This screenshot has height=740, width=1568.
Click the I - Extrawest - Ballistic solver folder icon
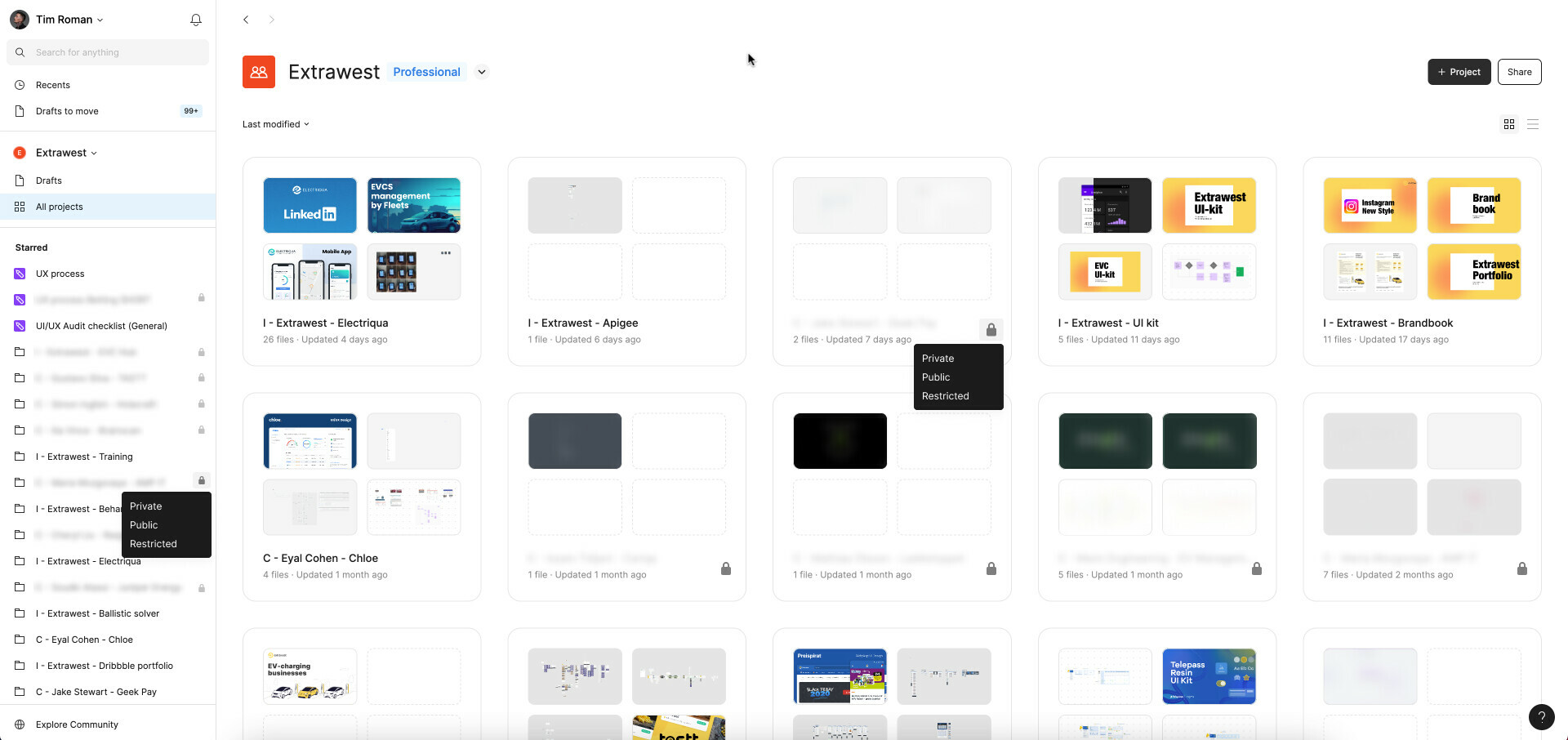coord(20,613)
